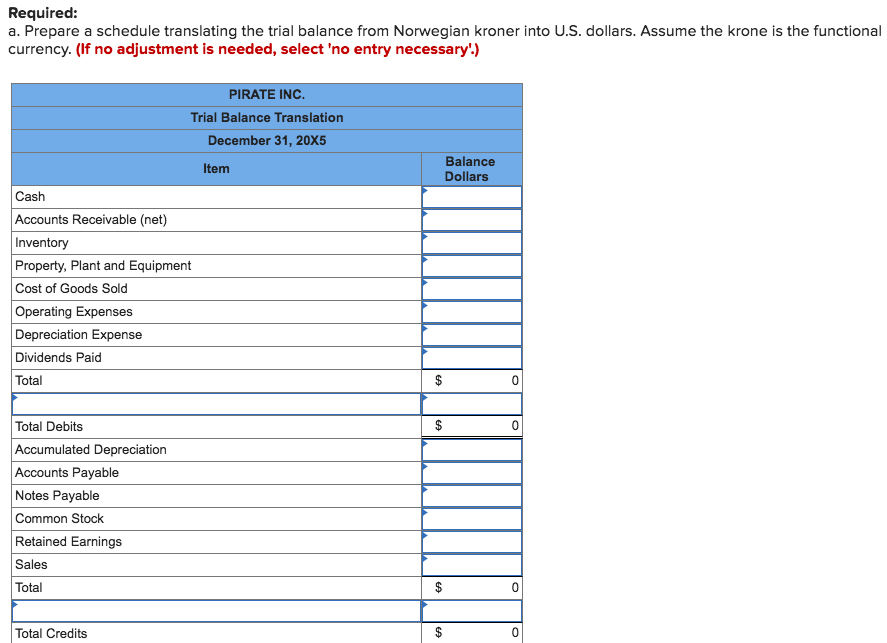Open the dropdown row below the second Total

tap(216, 610)
